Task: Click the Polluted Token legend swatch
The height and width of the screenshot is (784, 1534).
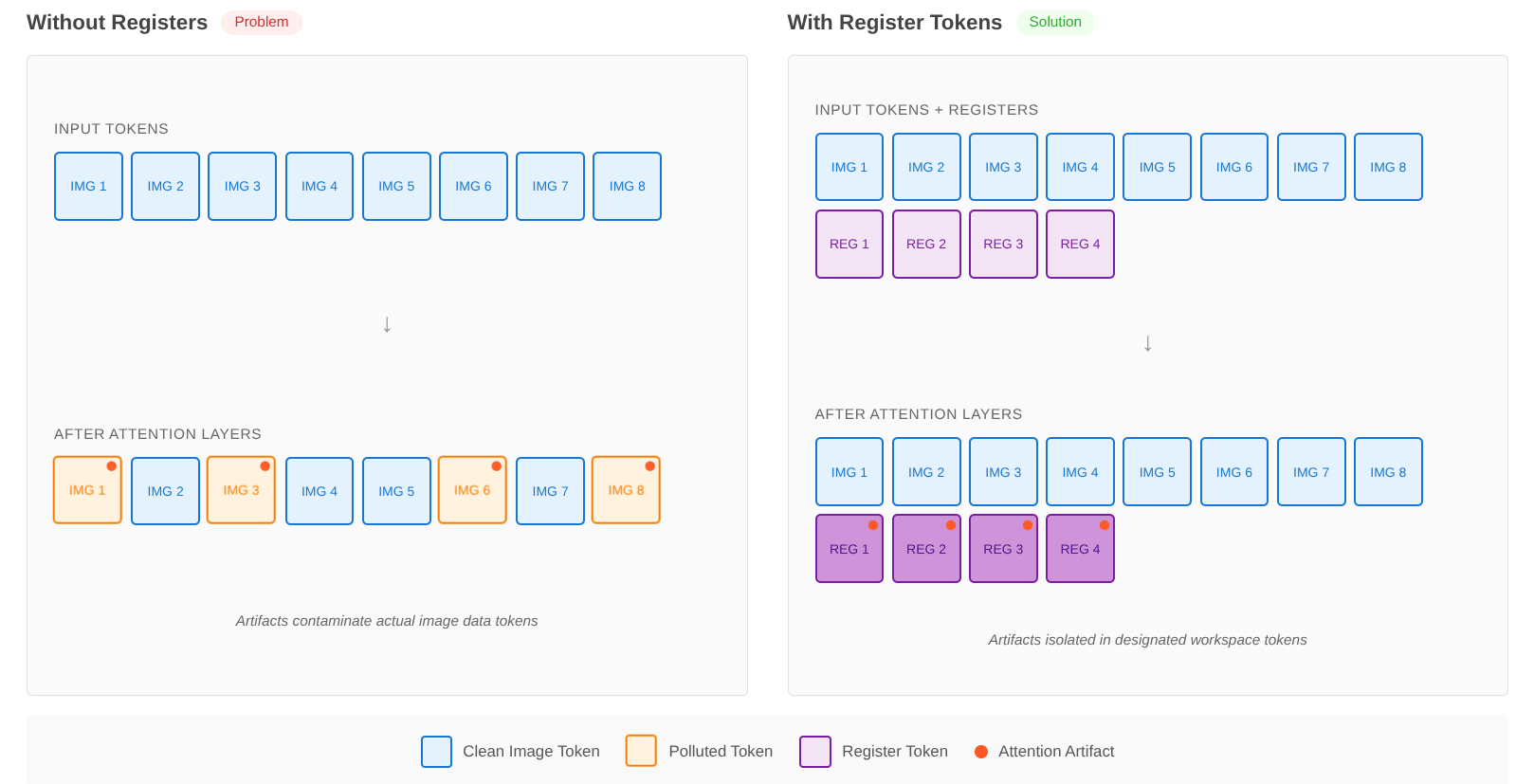Action: pos(641,751)
